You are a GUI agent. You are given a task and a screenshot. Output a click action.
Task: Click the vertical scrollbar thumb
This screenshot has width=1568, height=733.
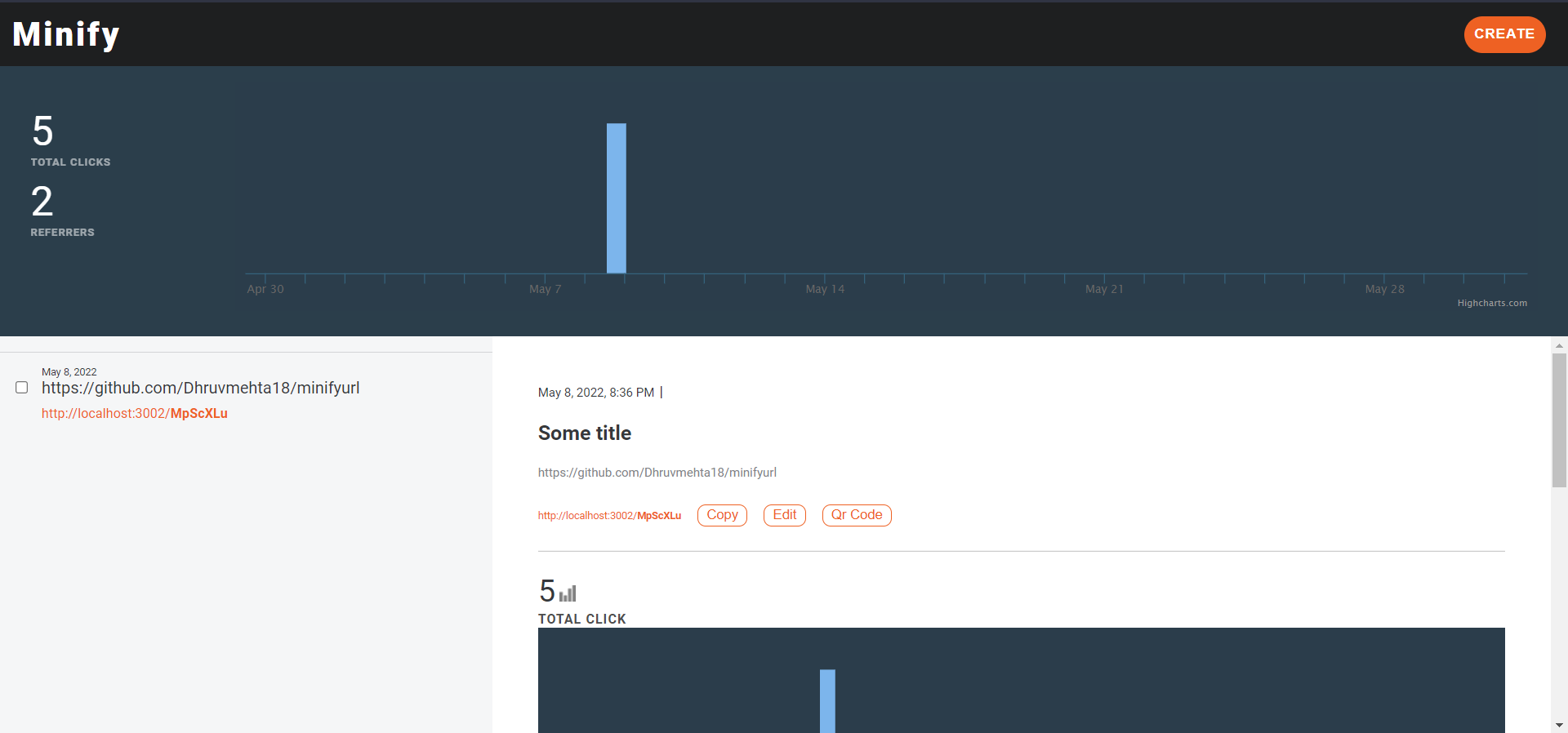click(x=1559, y=420)
